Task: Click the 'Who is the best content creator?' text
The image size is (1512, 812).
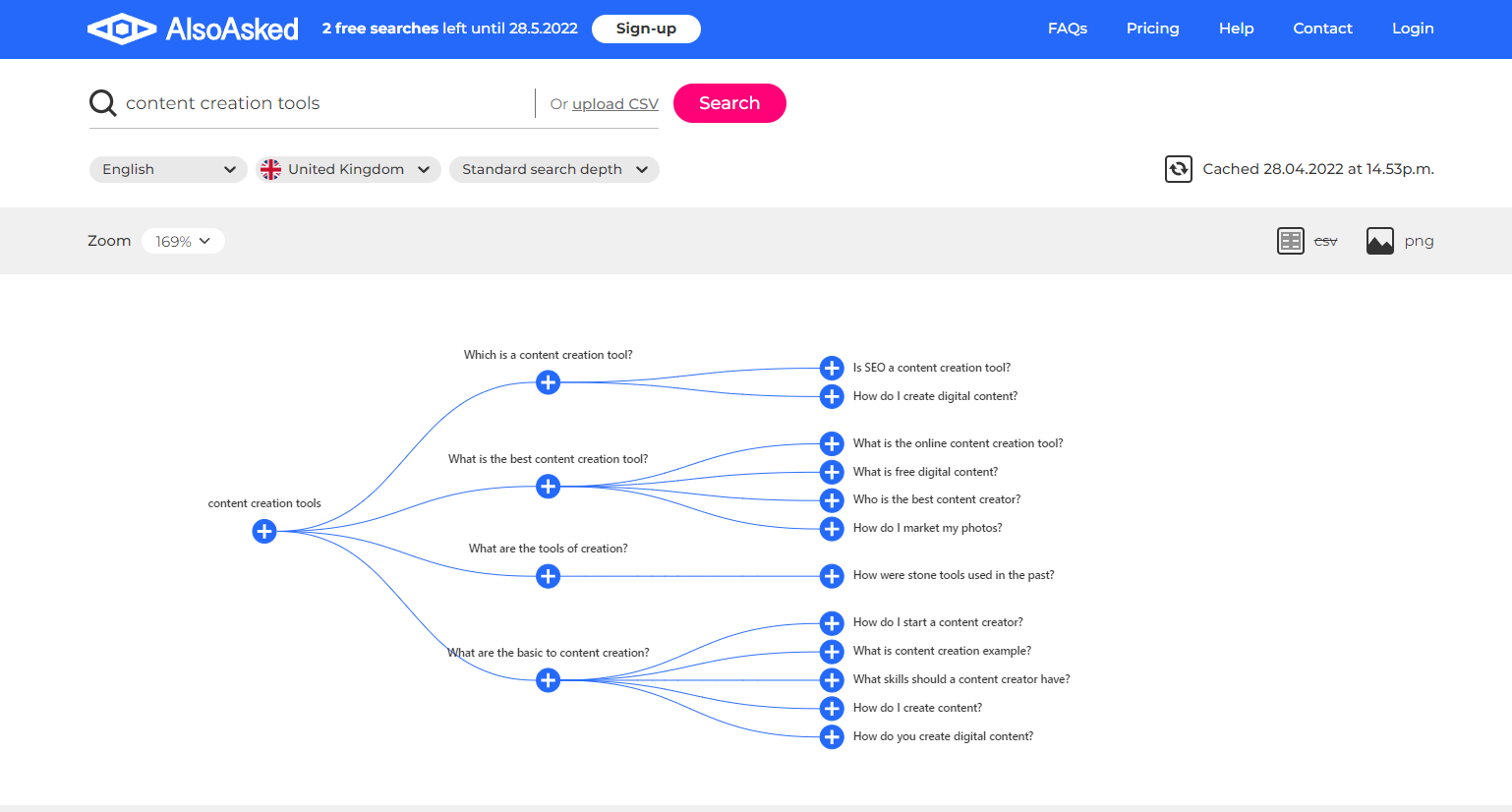Action: click(937, 499)
